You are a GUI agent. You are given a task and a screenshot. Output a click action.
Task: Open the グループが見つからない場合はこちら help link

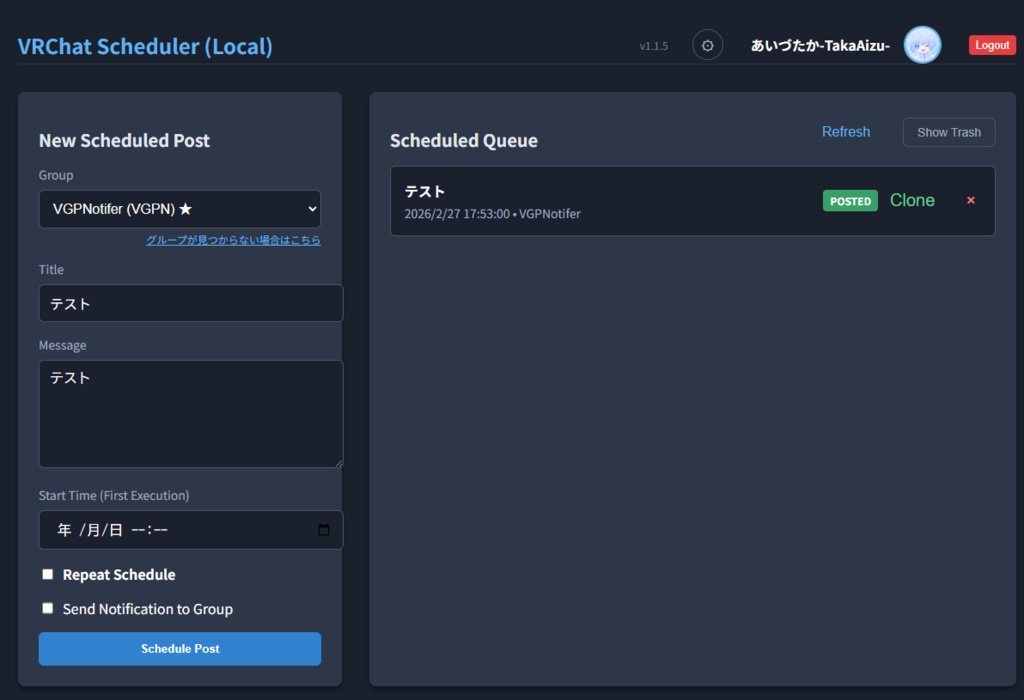[x=234, y=240]
